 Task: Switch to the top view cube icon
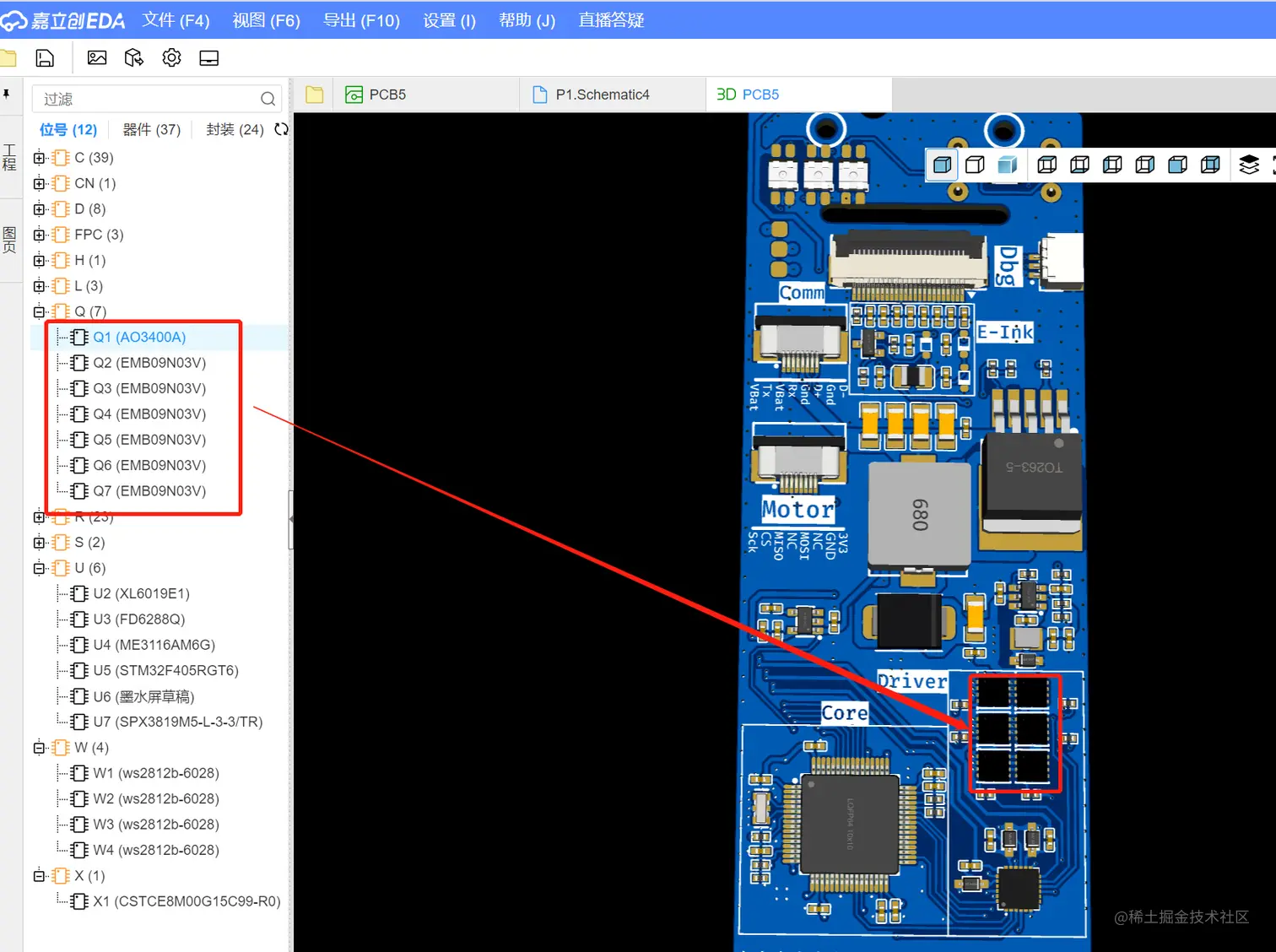click(1047, 165)
